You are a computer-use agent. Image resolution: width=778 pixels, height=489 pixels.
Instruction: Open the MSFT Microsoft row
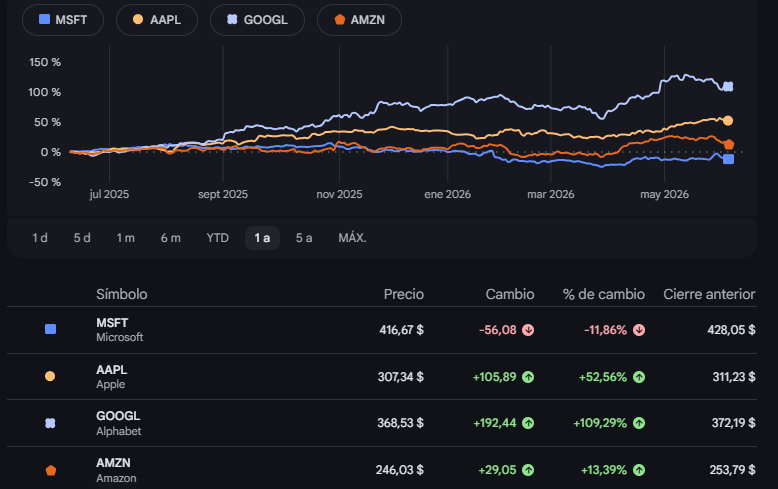click(382, 330)
